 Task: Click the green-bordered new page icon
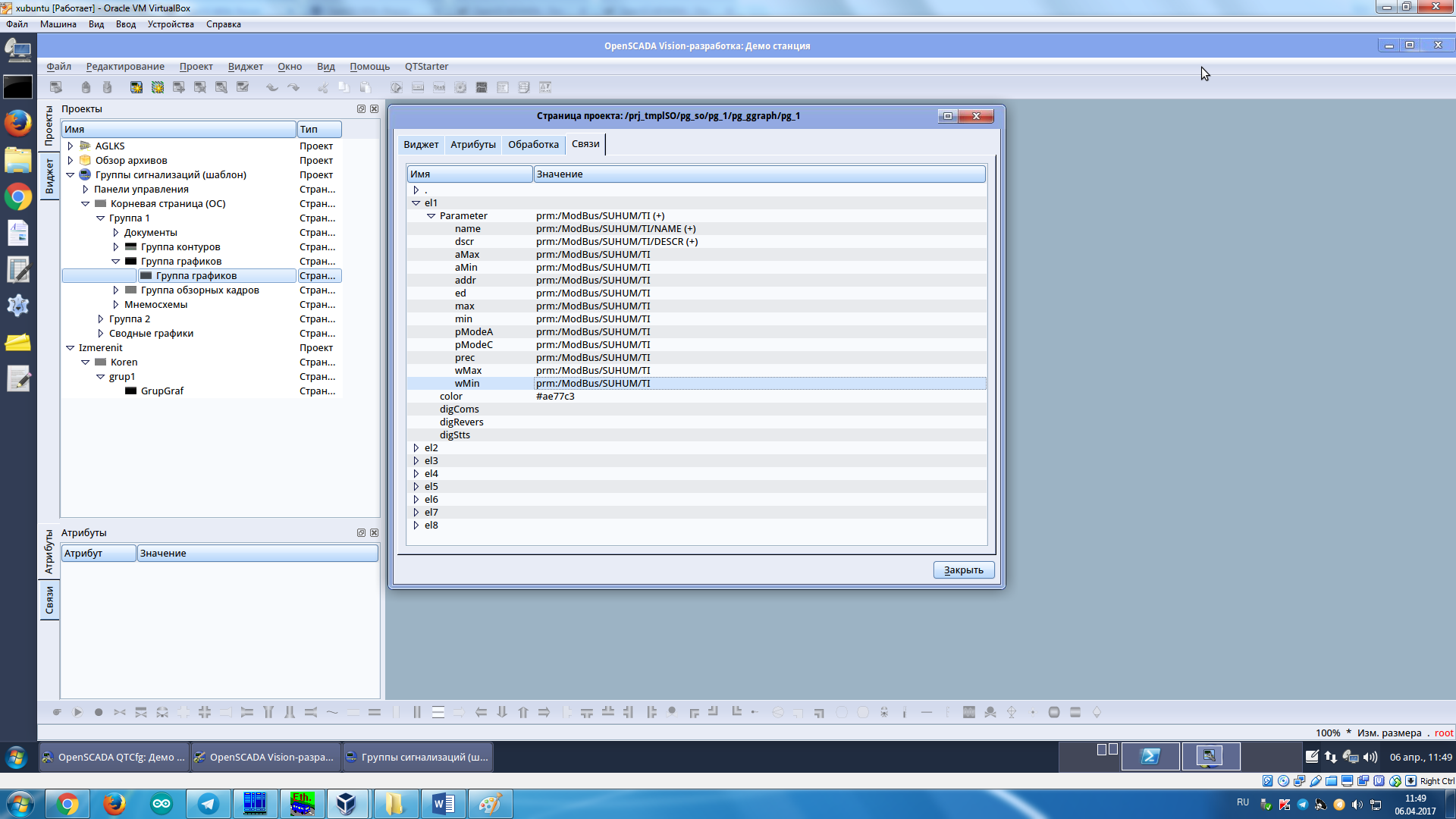point(158,87)
